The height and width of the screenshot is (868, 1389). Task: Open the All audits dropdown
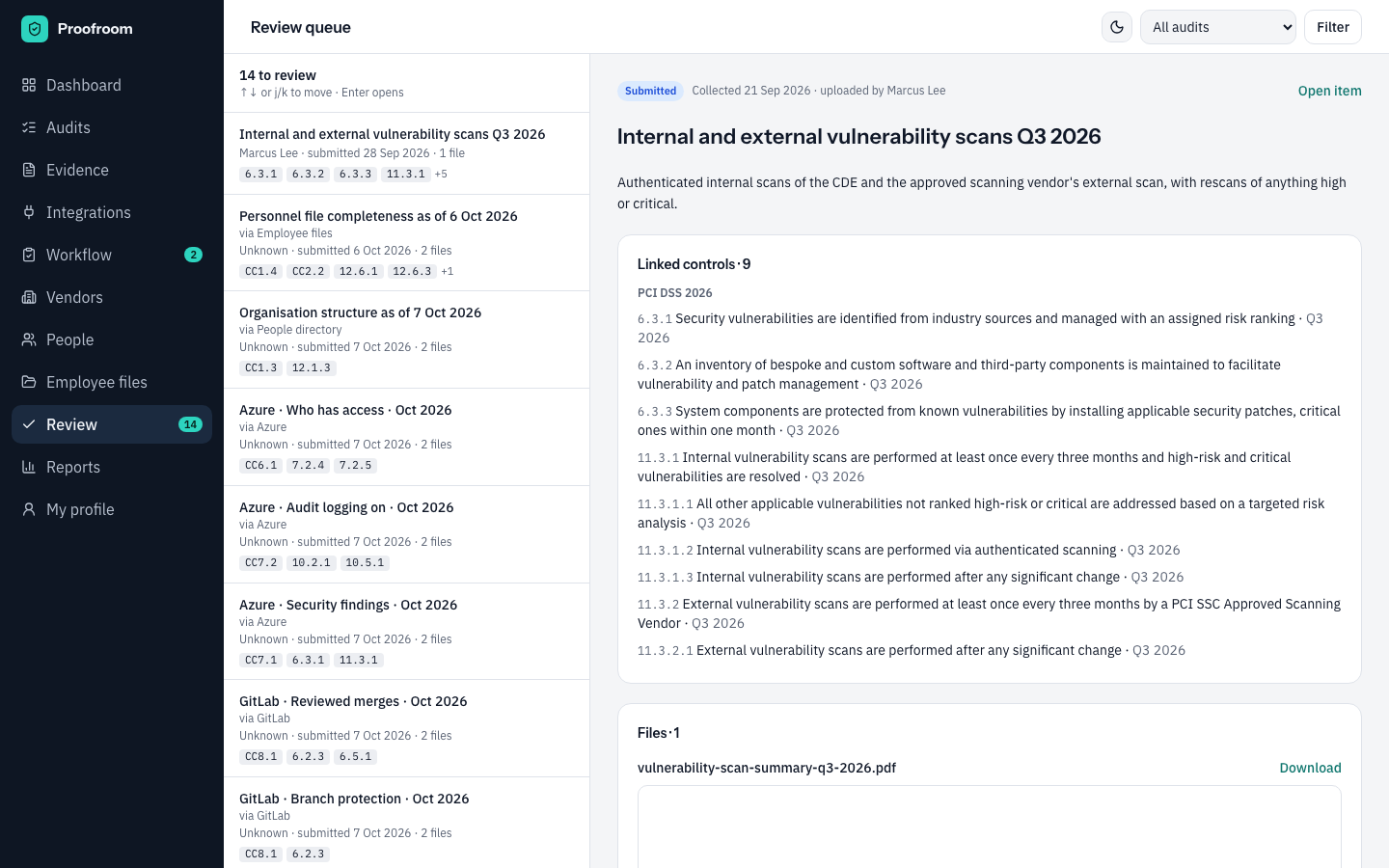pyautogui.click(x=1218, y=27)
